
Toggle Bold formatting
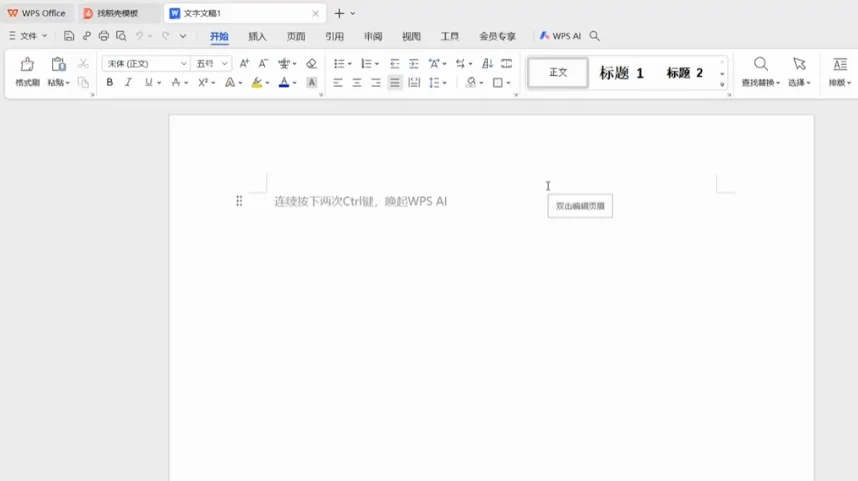tap(109, 83)
